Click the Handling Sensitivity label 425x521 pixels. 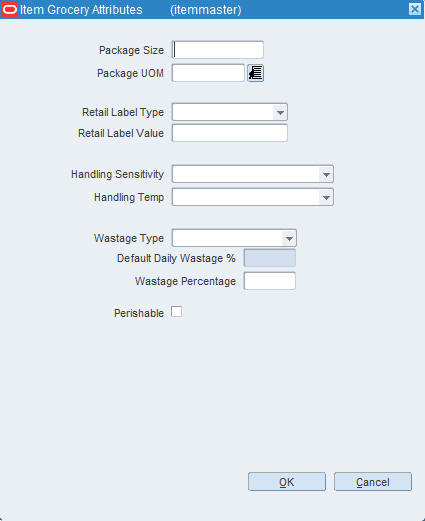[x=117, y=174]
